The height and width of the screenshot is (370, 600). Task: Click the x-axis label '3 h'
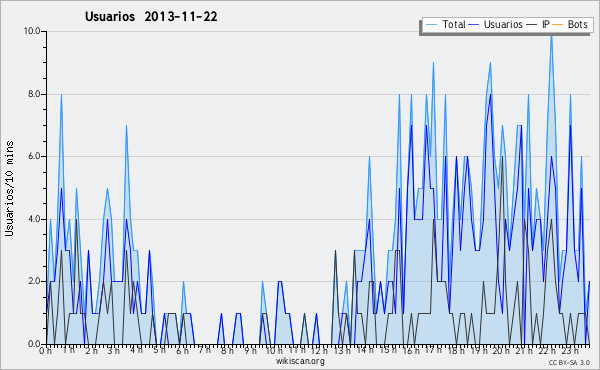(x=114, y=350)
